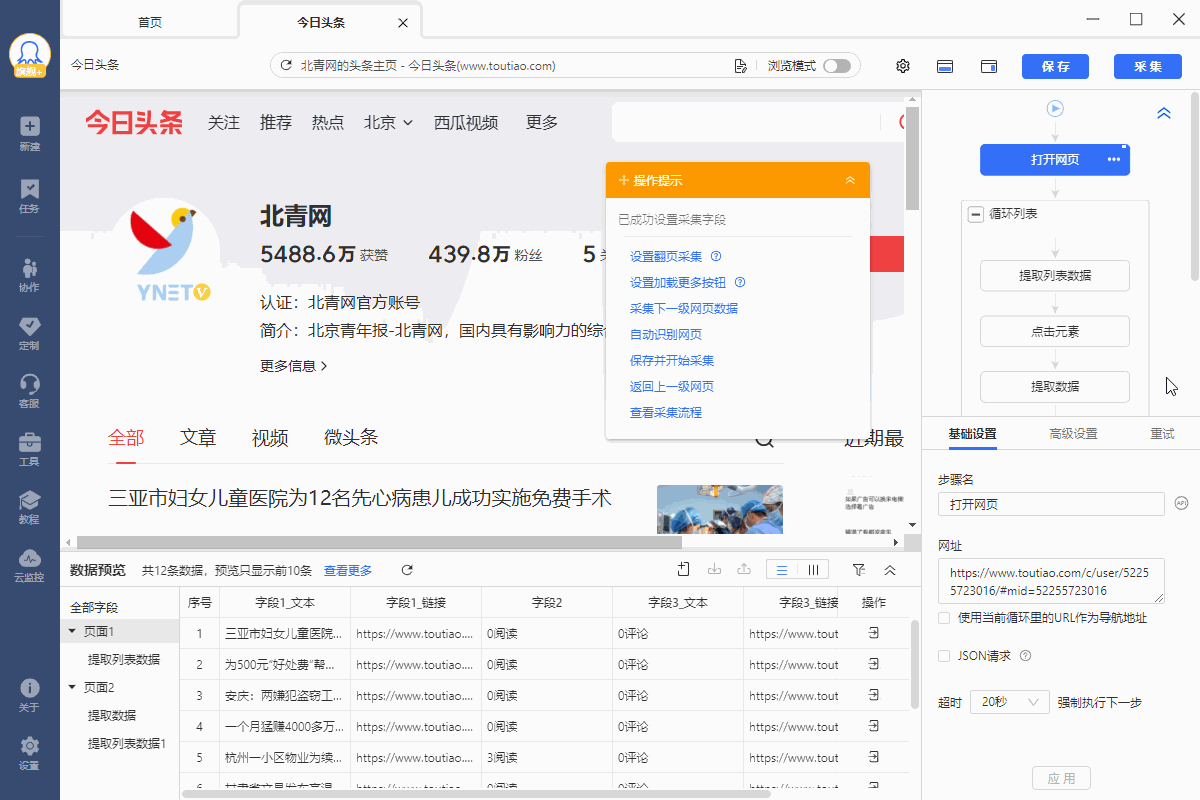Open the 任务 (Tasks) sidebar icon
The image size is (1200, 800).
point(29,196)
